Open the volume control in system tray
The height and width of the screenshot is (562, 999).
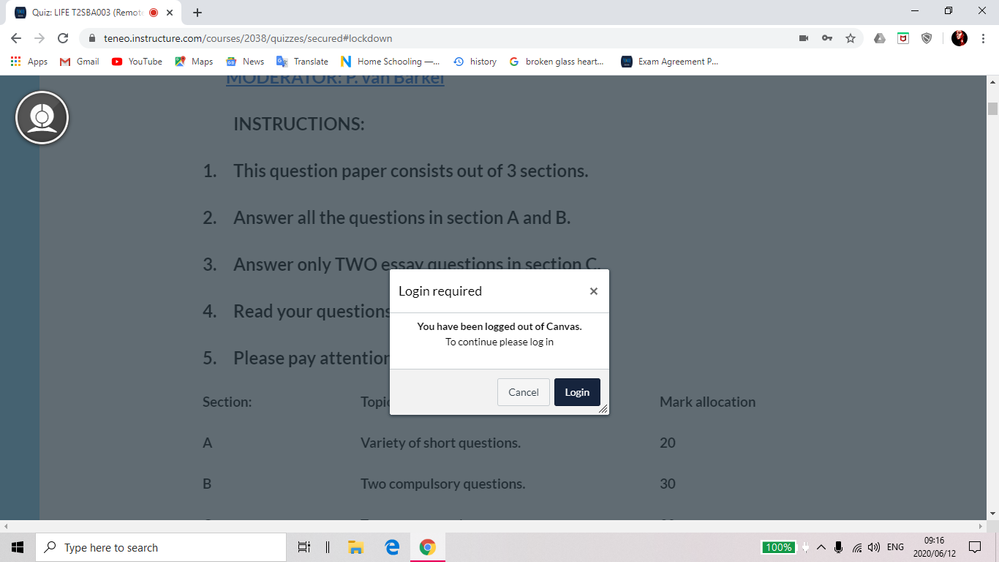874,547
